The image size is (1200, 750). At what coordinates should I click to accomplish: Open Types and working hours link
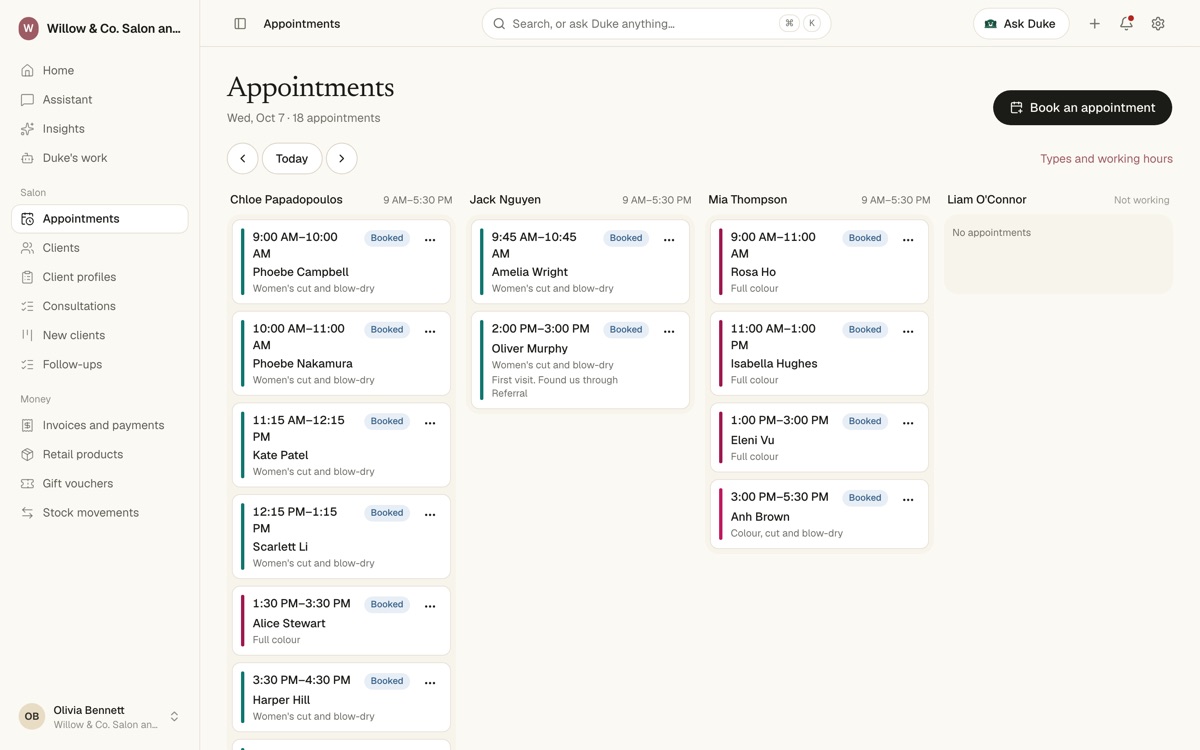coord(1106,159)
